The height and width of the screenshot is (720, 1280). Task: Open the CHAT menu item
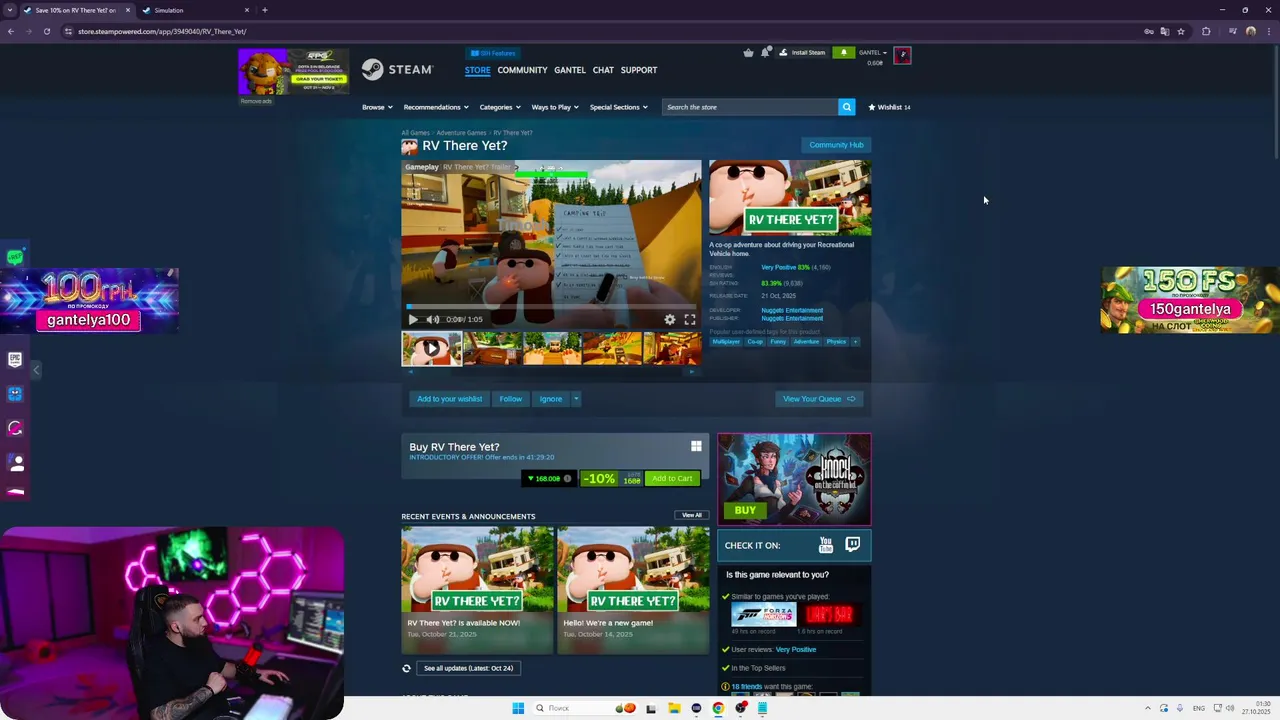[x=603, y=70]
